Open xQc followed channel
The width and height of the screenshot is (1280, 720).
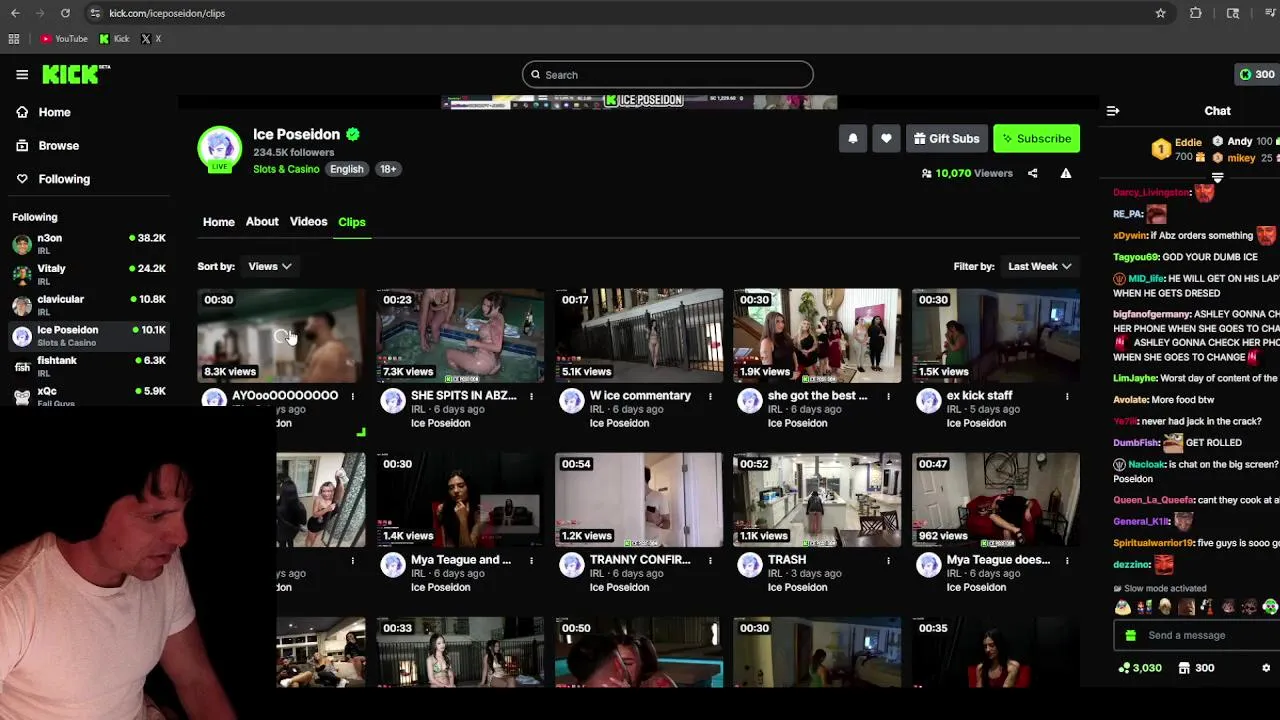click(88, 396)
